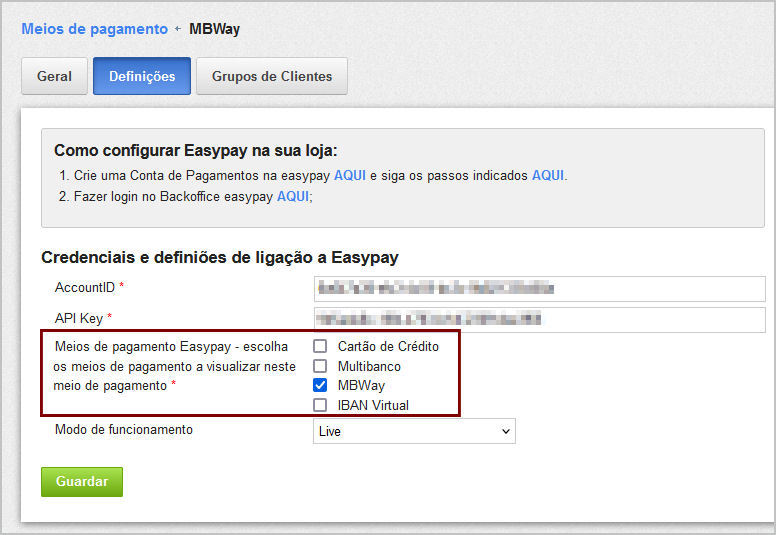
Task: Open the Modo de funcionamento dropdown
Action: point(414,431)
